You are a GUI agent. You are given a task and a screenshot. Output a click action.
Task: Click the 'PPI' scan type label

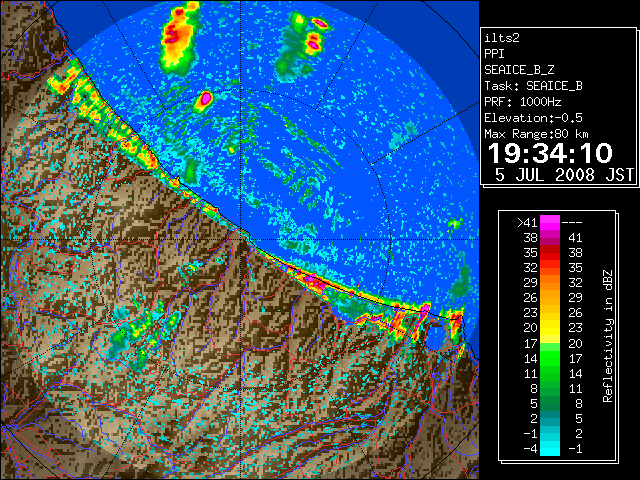[x=494, y=54]
